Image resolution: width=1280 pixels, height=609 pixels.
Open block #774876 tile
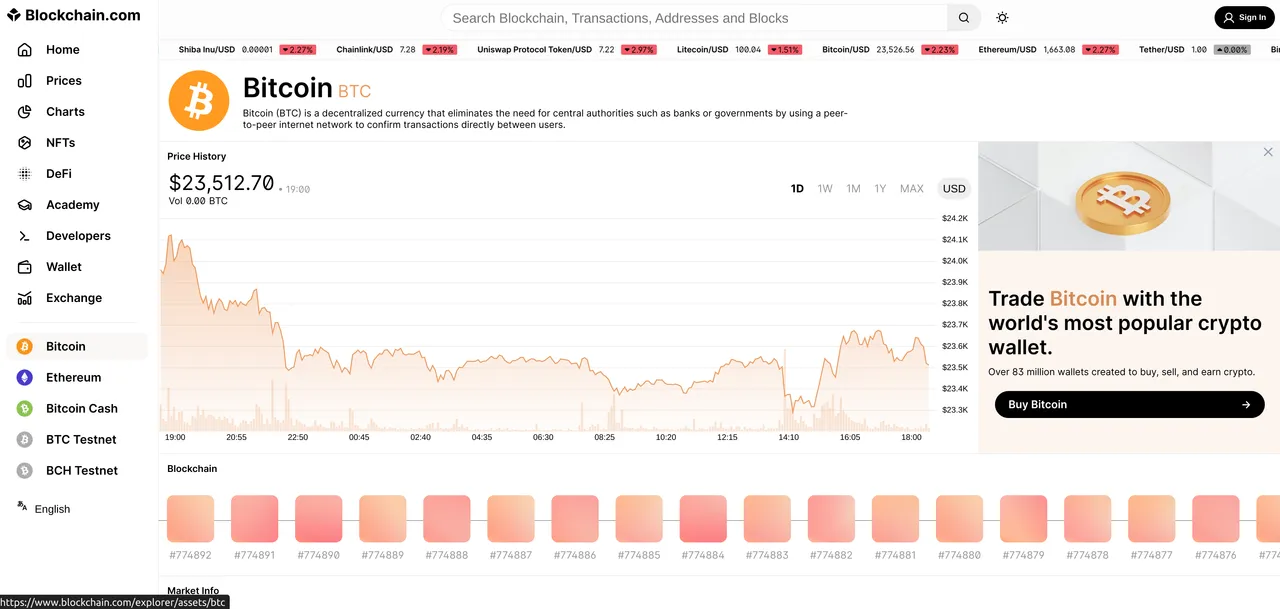pyautogui.click(x=1215, y=519)
